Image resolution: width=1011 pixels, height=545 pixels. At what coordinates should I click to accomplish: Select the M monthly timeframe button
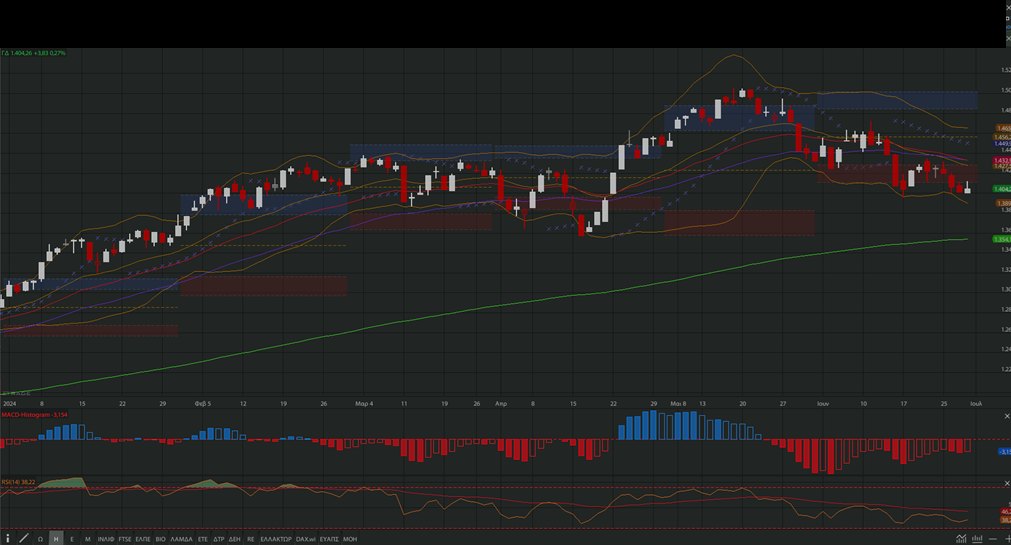pos(88,539)
